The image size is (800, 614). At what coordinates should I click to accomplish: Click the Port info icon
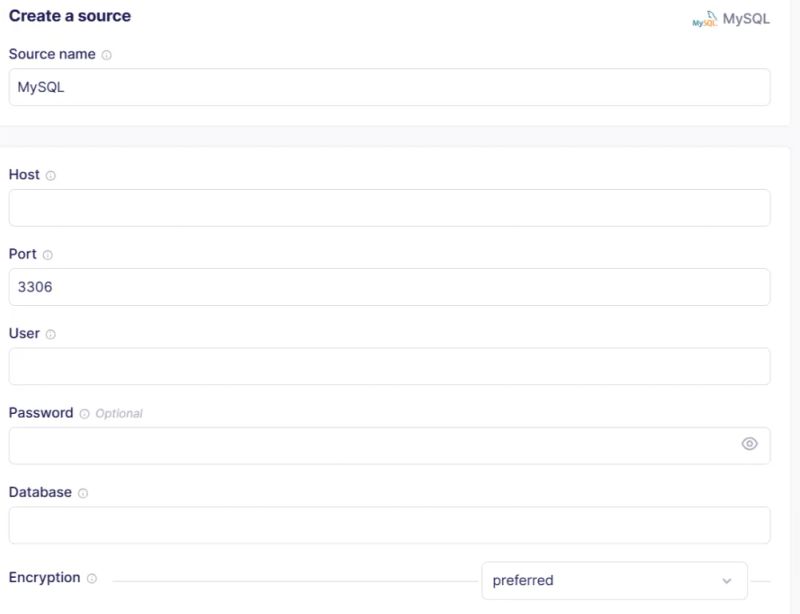point(47,255)
